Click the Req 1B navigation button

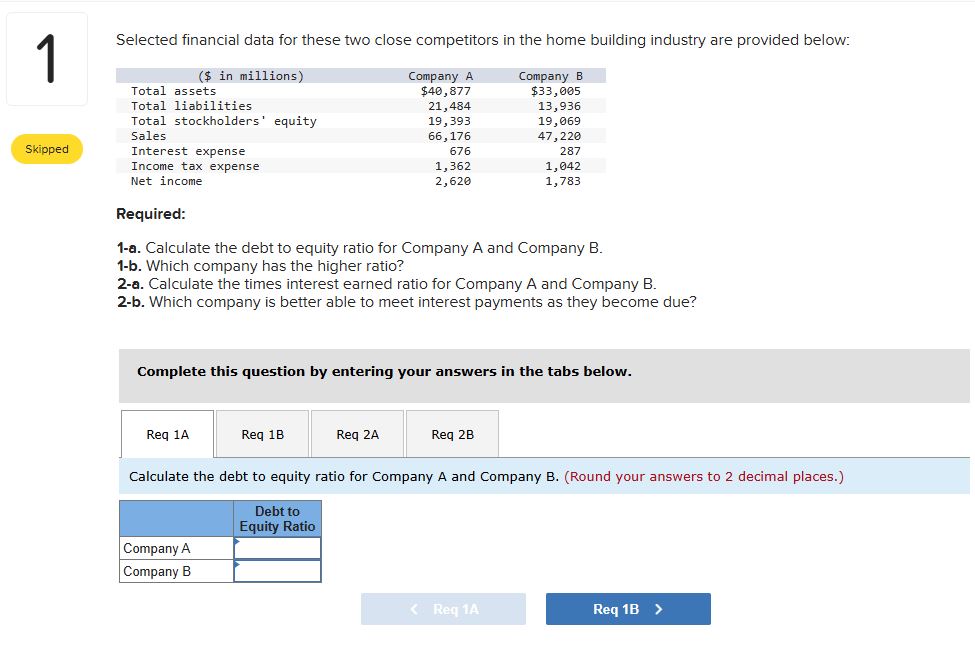628,608
